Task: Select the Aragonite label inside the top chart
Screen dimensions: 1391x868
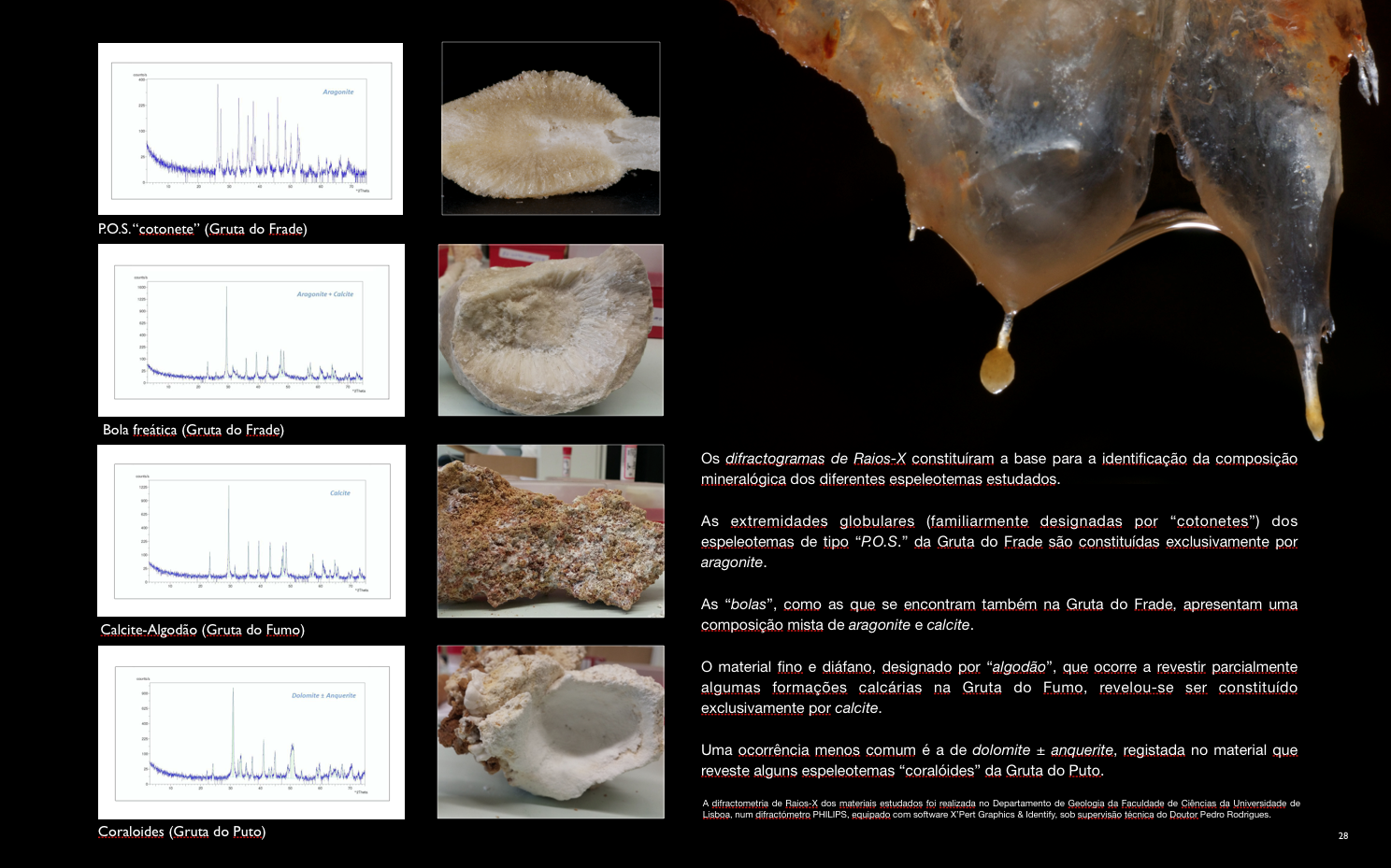Action: (x=337, y=92)
